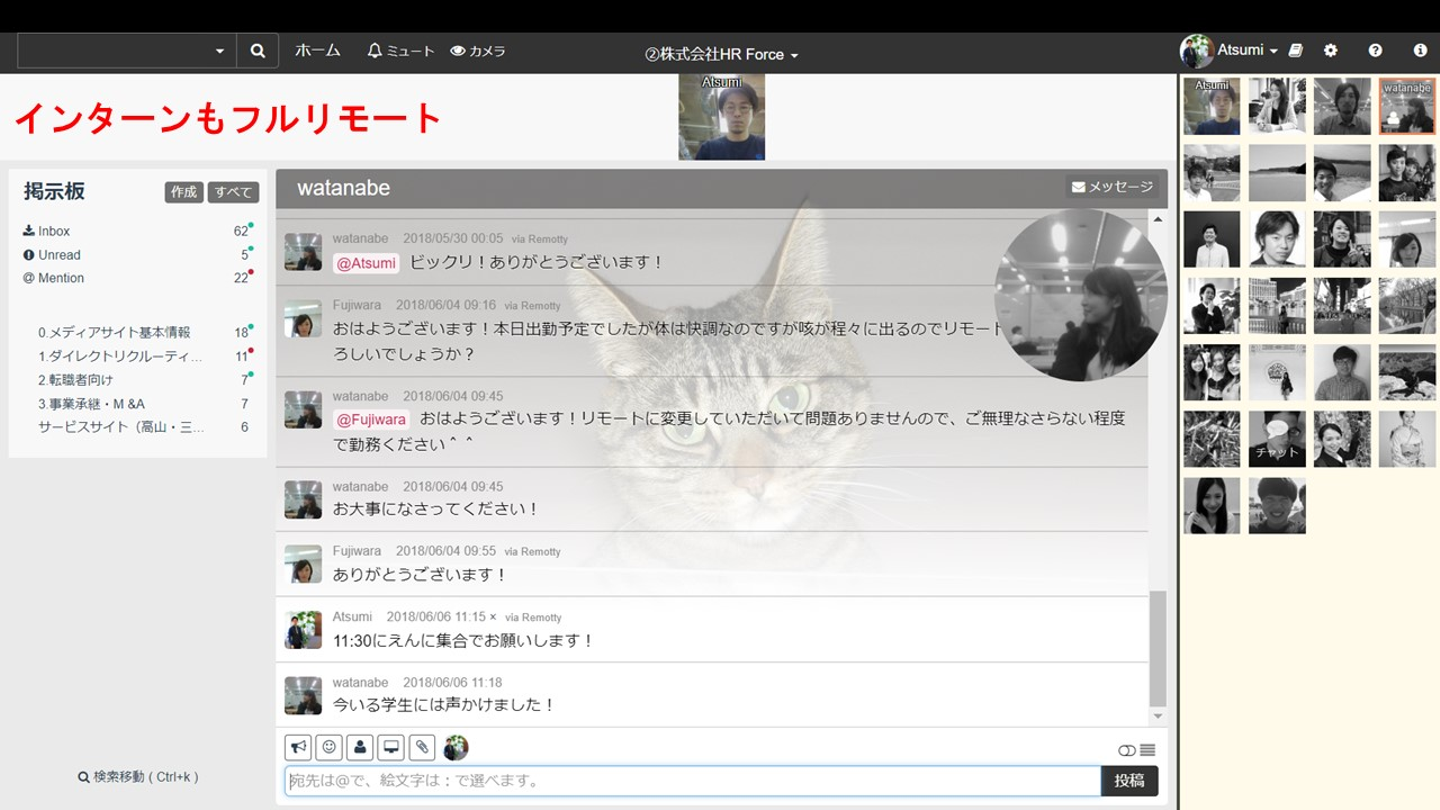This screenshot has width=1440, height=810.
Task: Focus the message input field
Action: pos(693,781)
